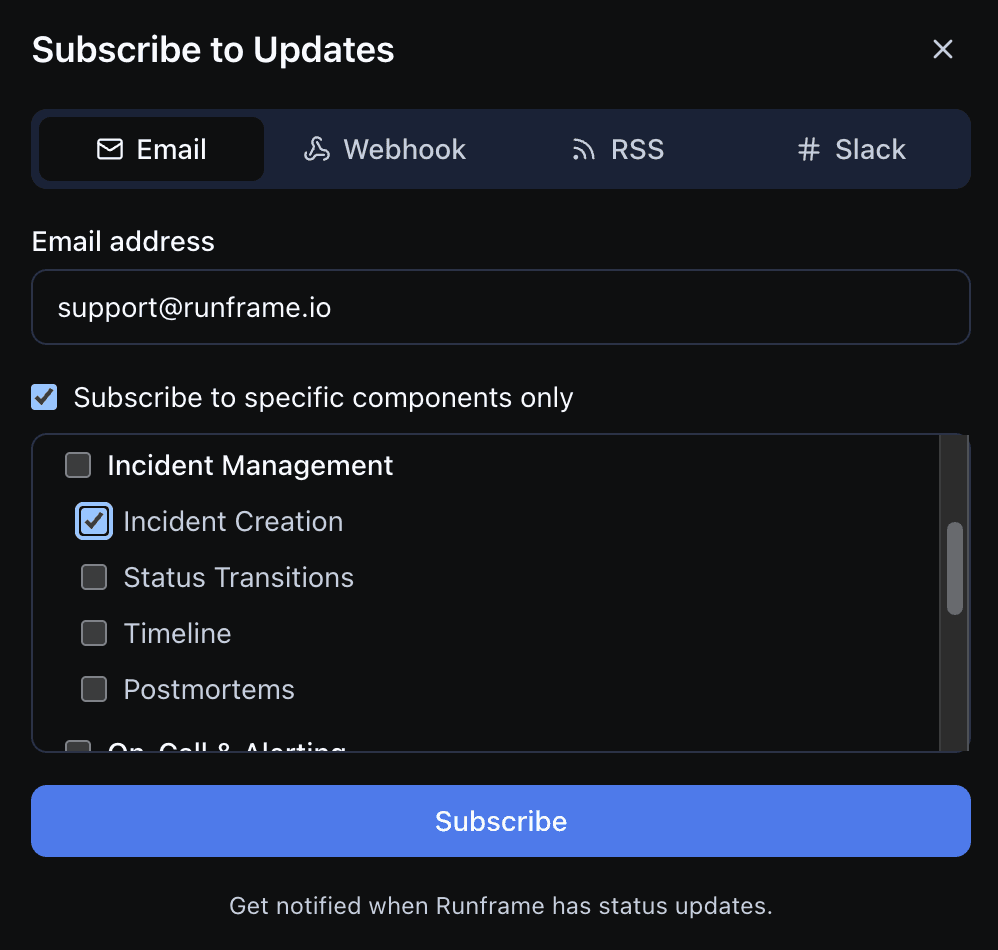Enable the Status Transitions checkbox
Screen dimensions: 998x950
[x=94, y=577]
